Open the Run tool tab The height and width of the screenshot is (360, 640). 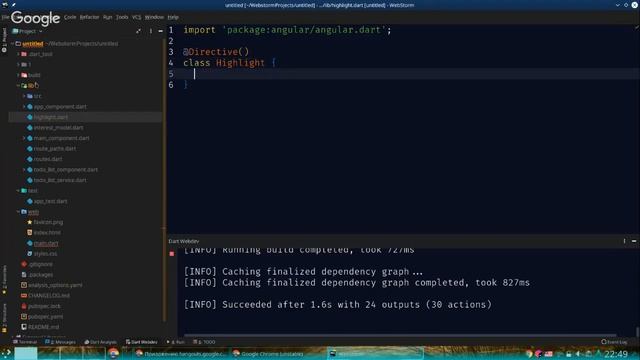[176, 342]
